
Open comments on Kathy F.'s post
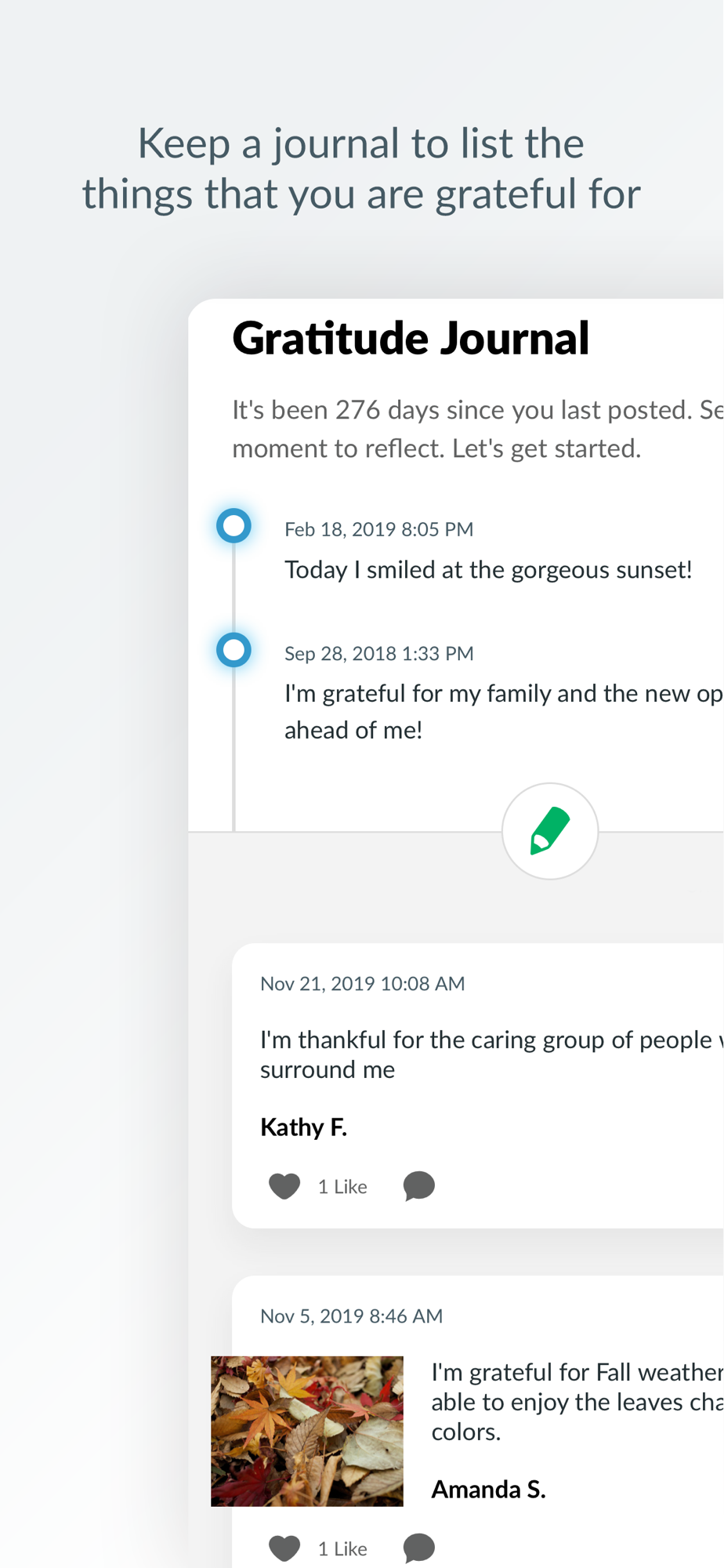tap(419, 1186)
